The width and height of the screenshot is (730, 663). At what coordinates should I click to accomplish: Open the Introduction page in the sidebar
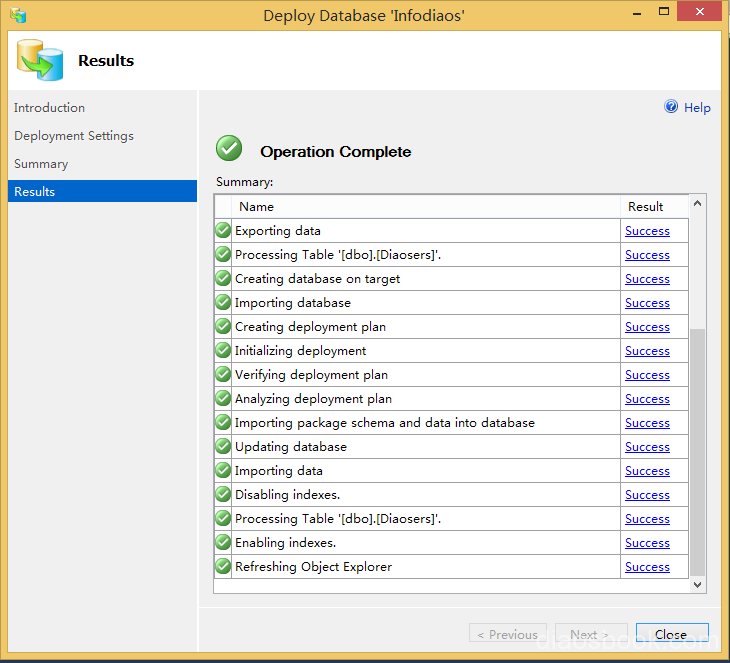point(49,108)
